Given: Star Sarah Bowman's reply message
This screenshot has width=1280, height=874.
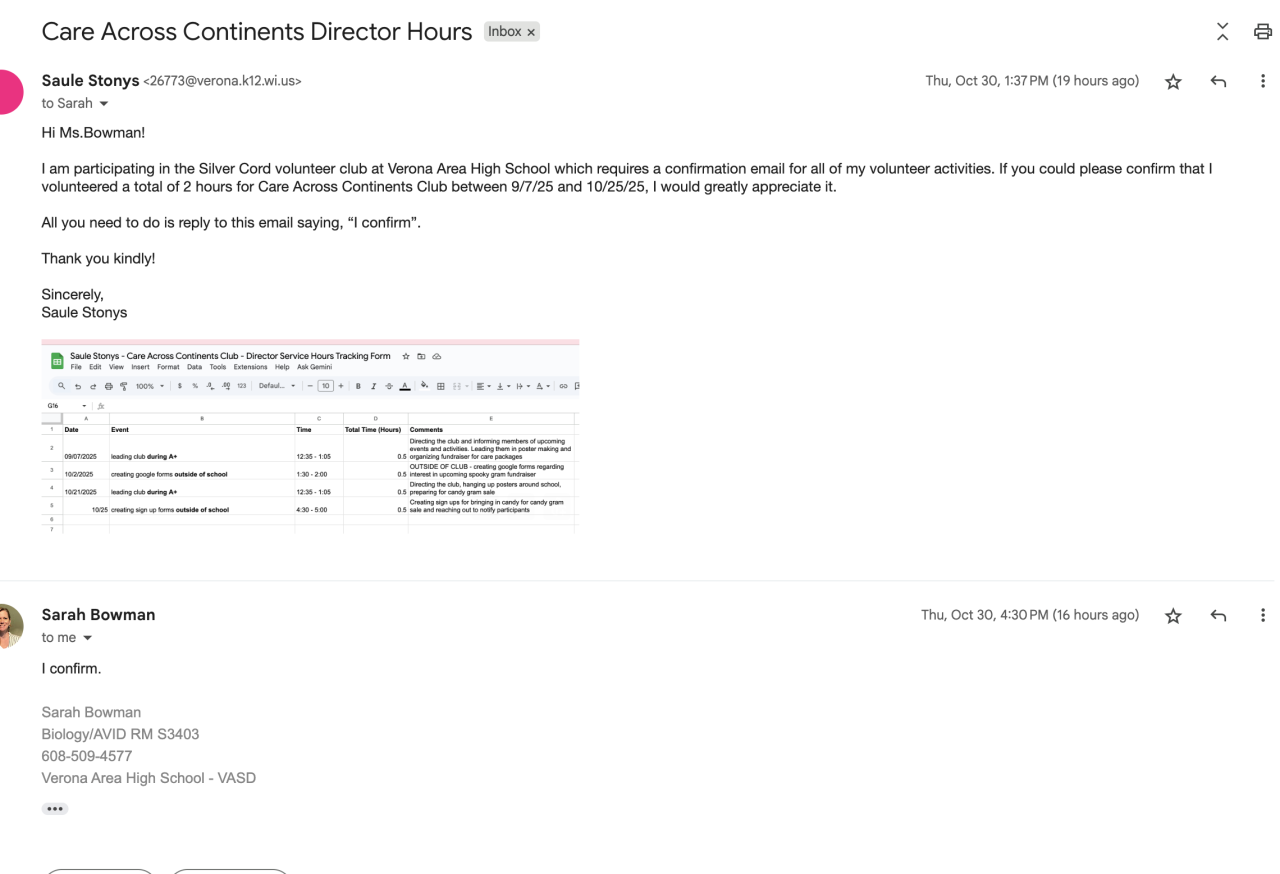Looking at the screenshot, I should click(1173, 616).
